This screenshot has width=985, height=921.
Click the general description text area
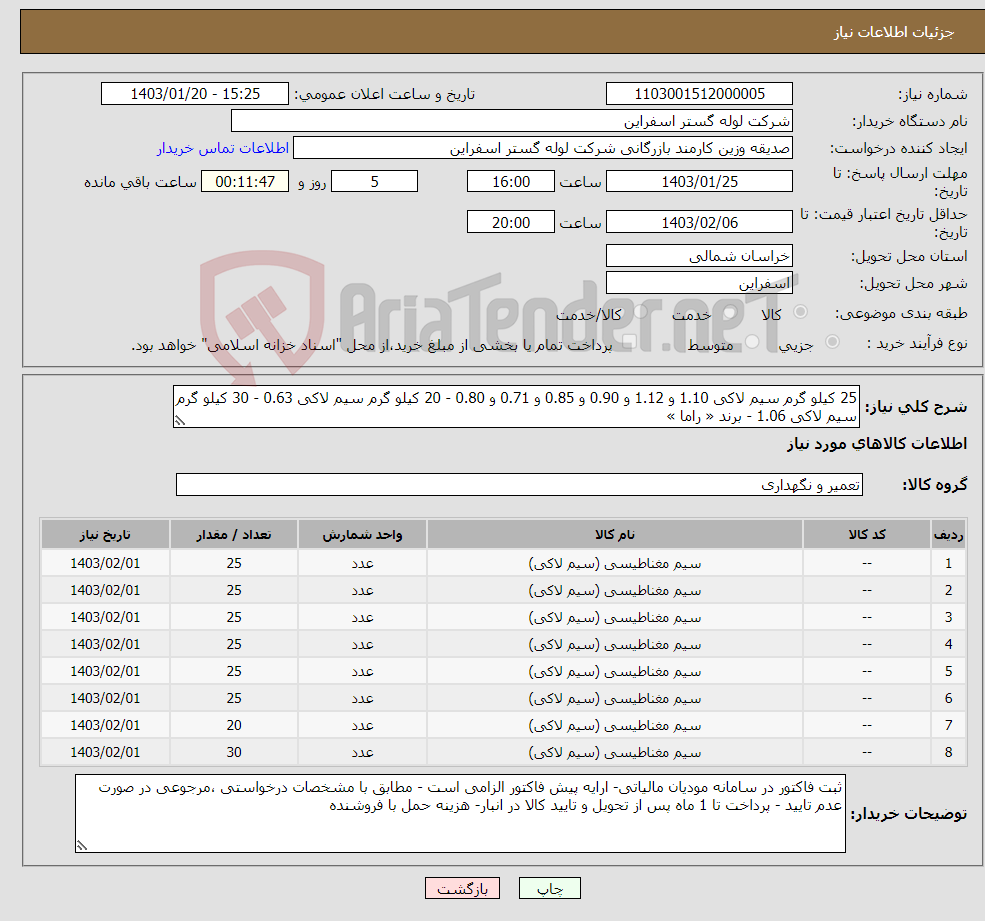click(516, 406)
